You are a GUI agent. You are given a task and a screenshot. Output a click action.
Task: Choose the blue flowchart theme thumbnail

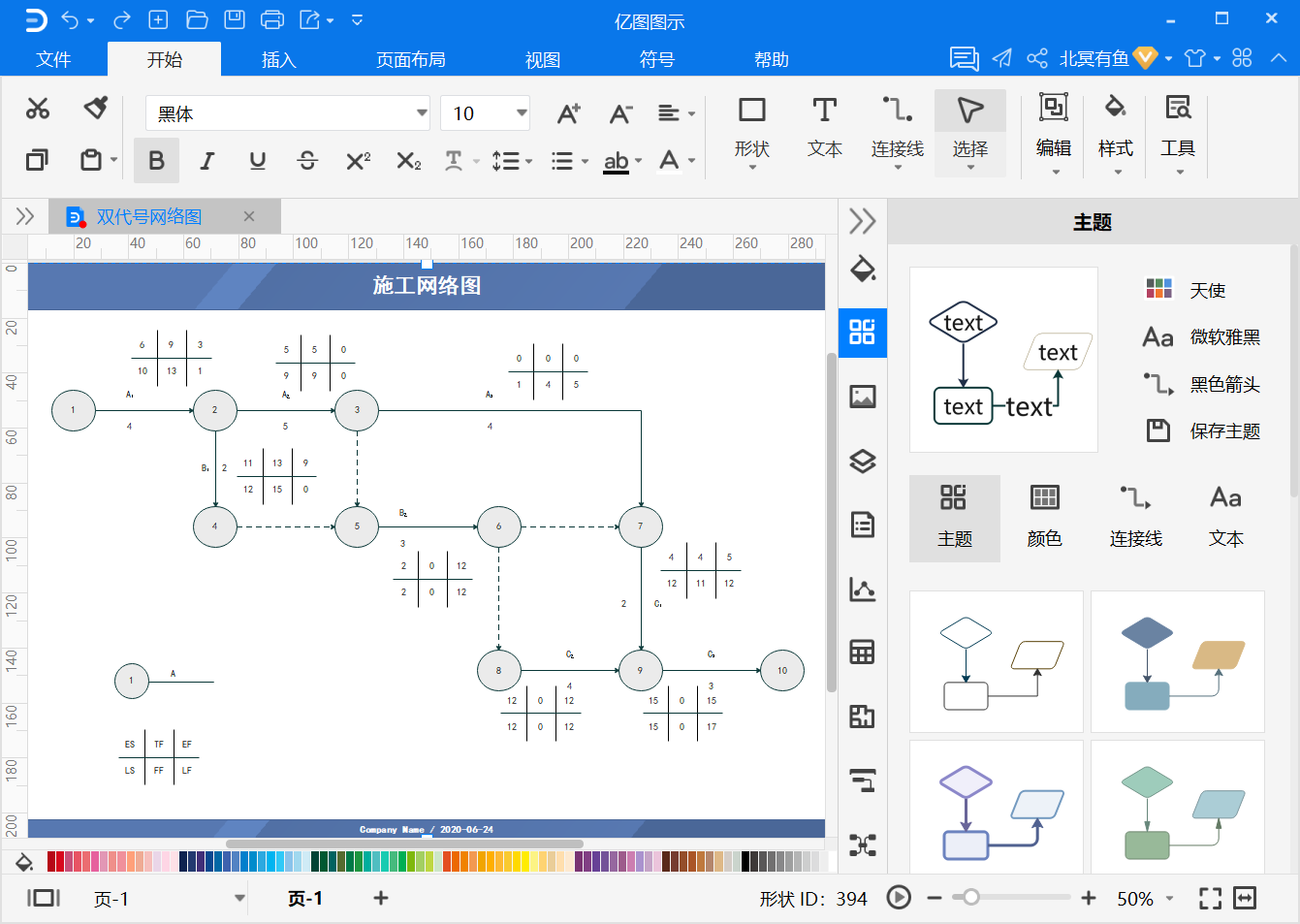click(x=1177, y=661)
